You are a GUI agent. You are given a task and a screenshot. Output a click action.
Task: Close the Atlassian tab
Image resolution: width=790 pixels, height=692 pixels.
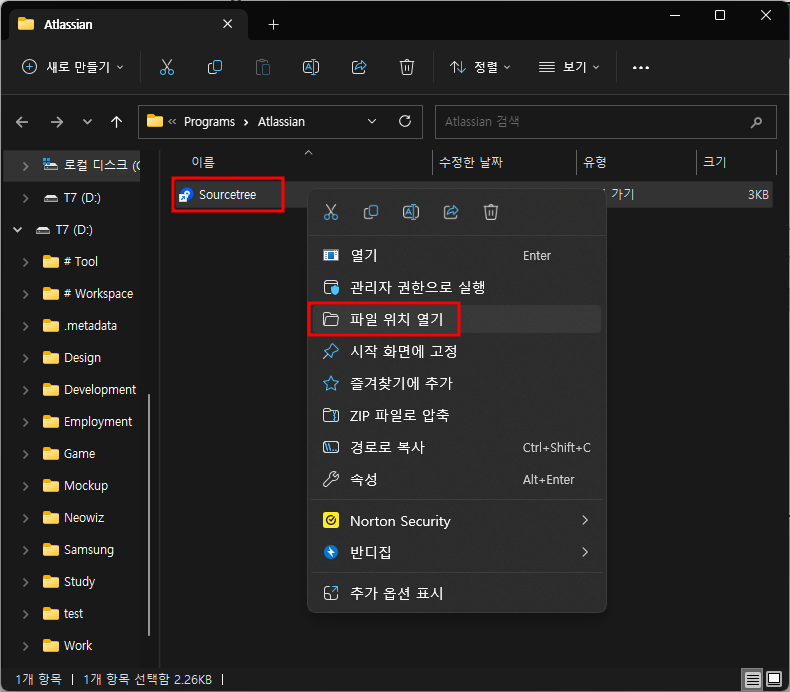[228, 24]
